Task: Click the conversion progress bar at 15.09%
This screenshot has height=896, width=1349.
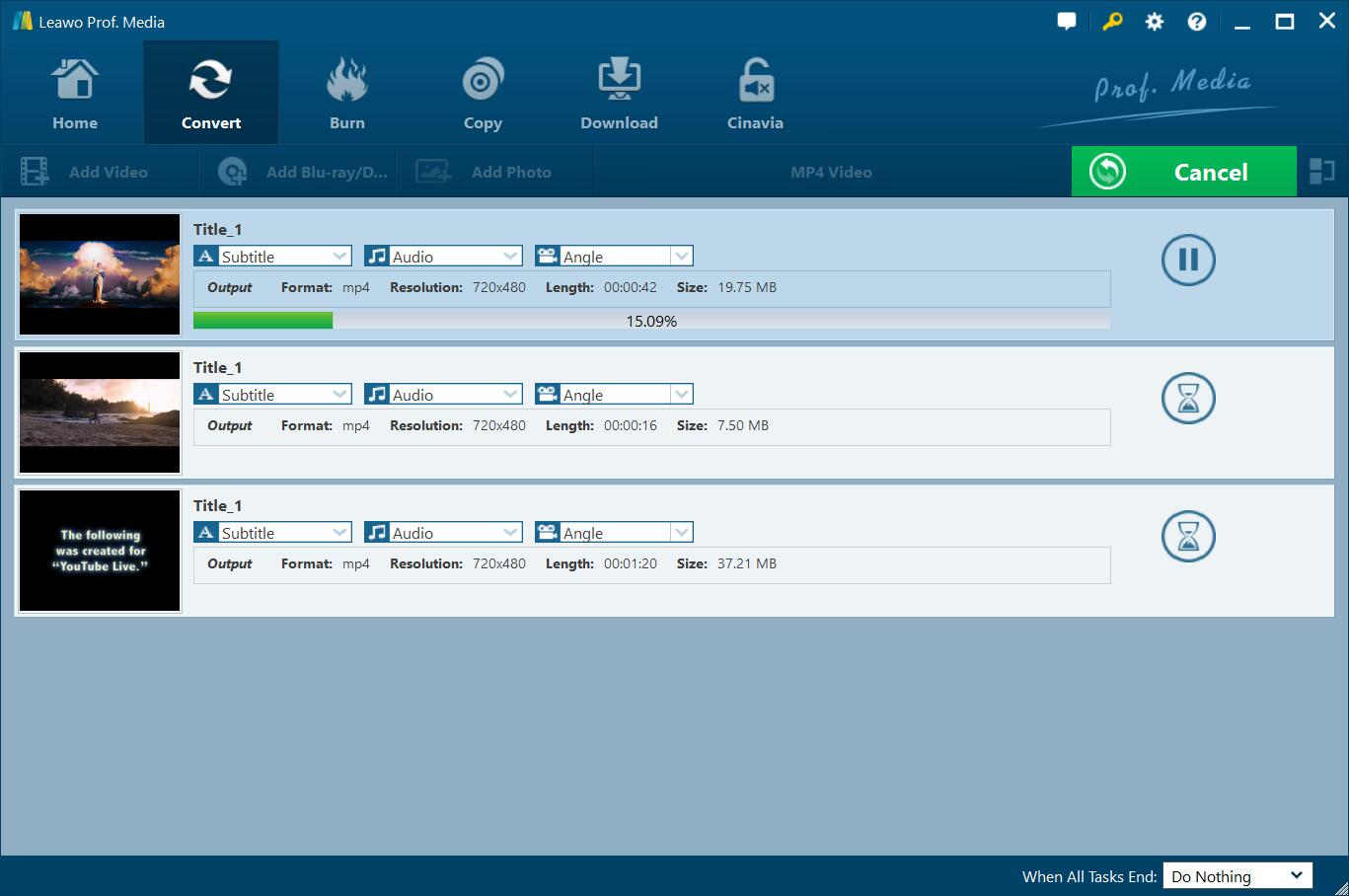Action: coord(651,321)
